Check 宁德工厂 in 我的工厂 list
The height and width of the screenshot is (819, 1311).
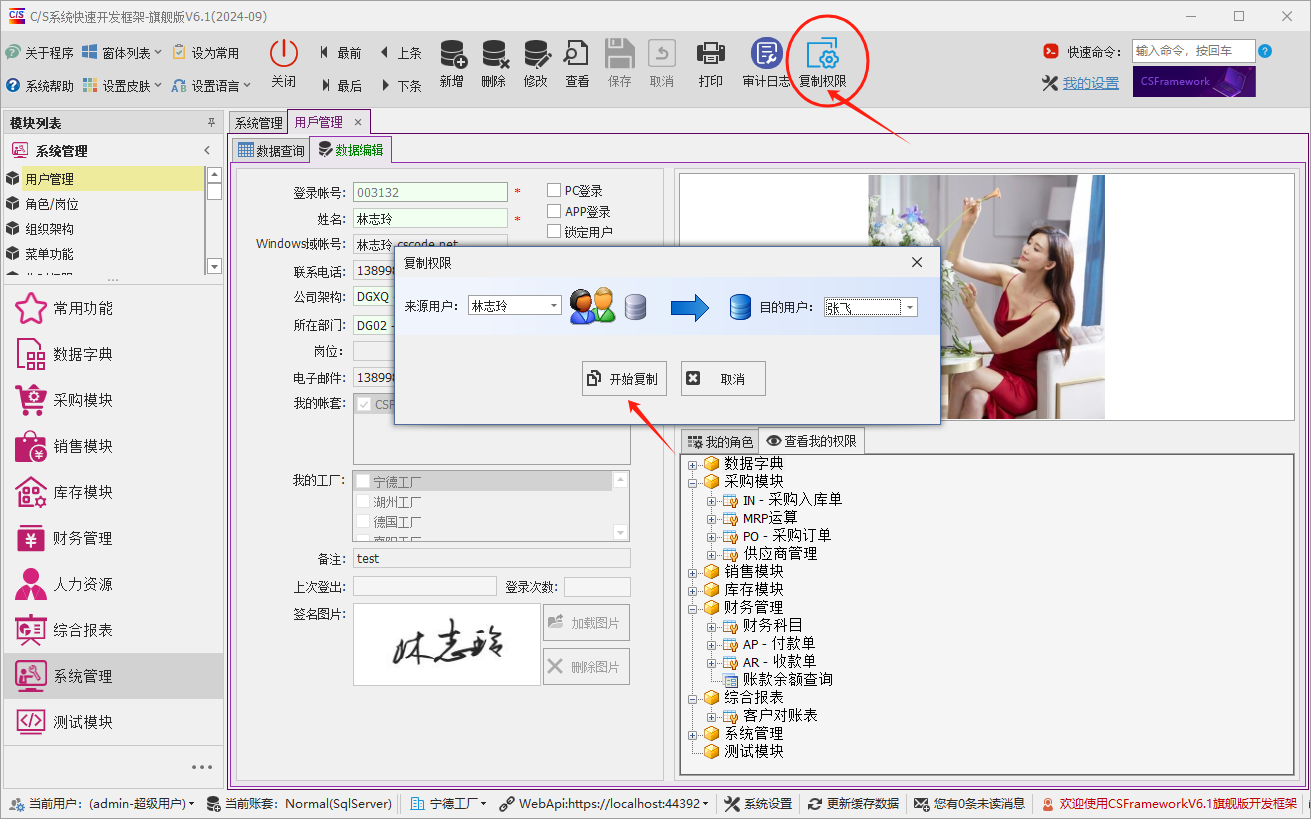pyautogui.click(x=363, y=482)
